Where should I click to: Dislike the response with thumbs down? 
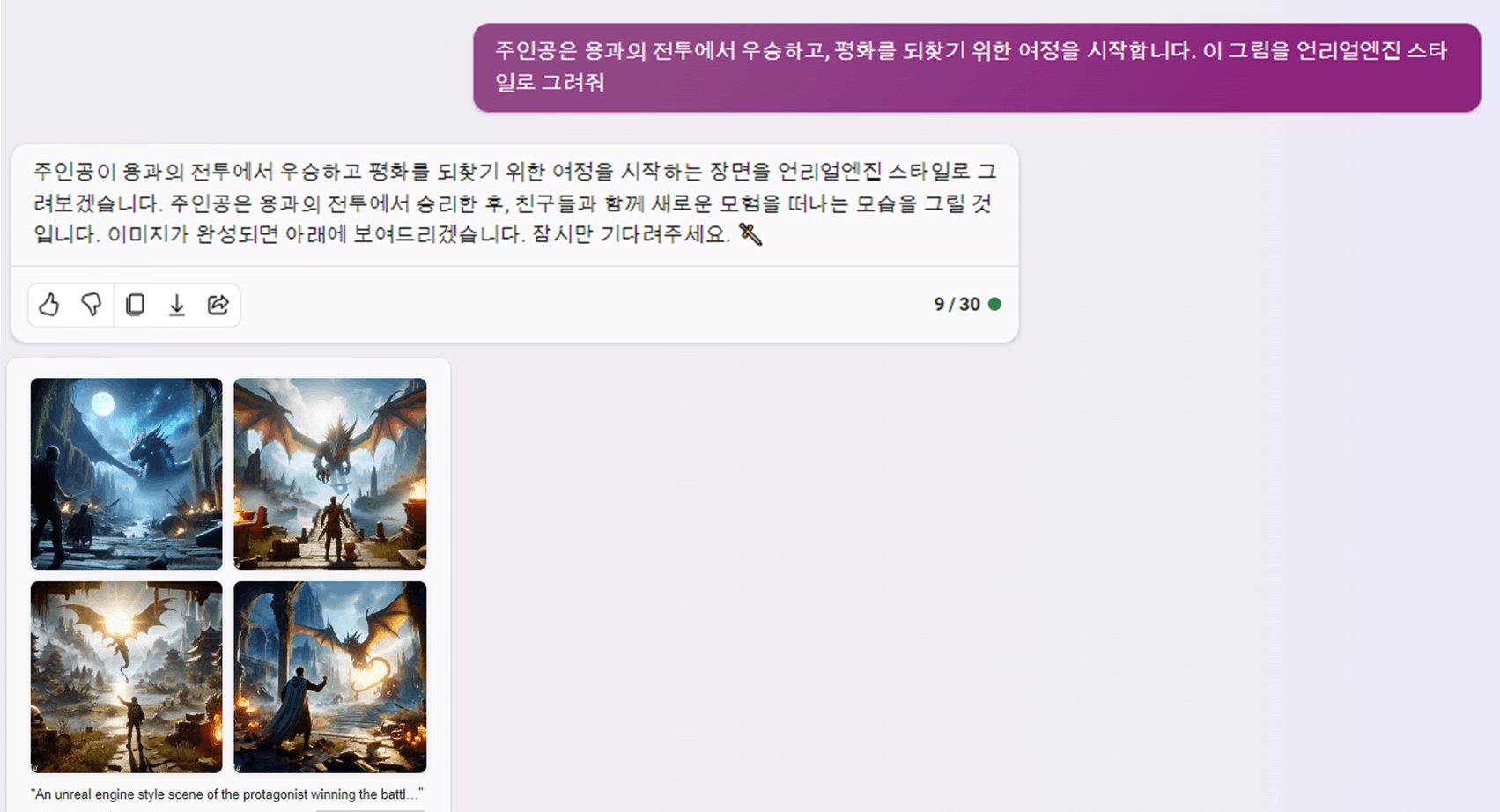(92, 305)
